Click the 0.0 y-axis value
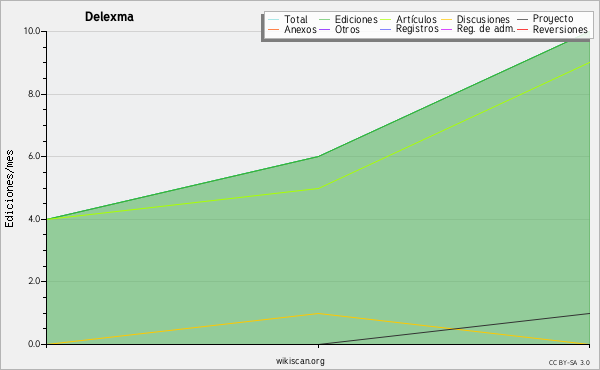 34,344
